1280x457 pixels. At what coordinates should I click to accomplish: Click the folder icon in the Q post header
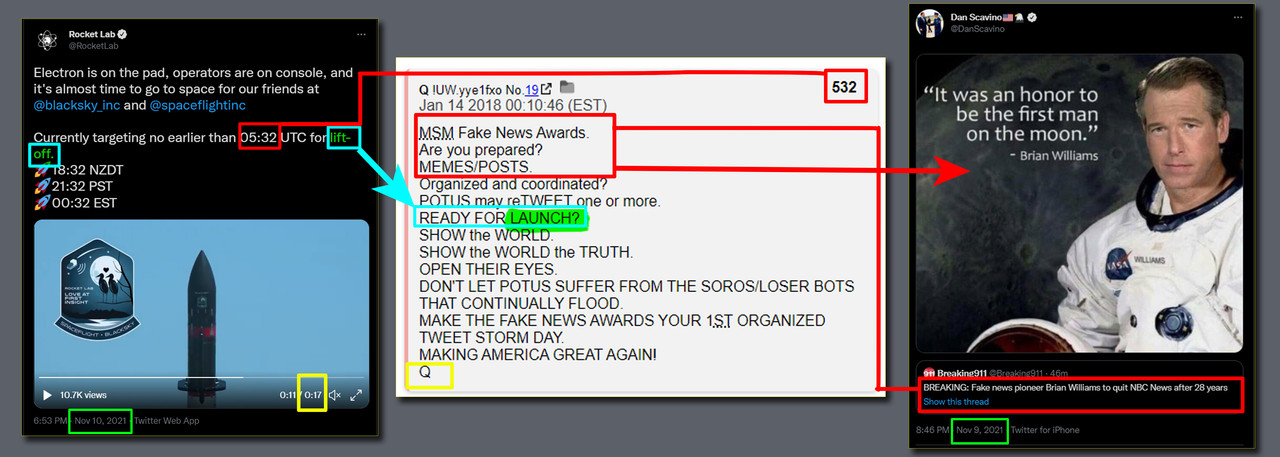567,88
